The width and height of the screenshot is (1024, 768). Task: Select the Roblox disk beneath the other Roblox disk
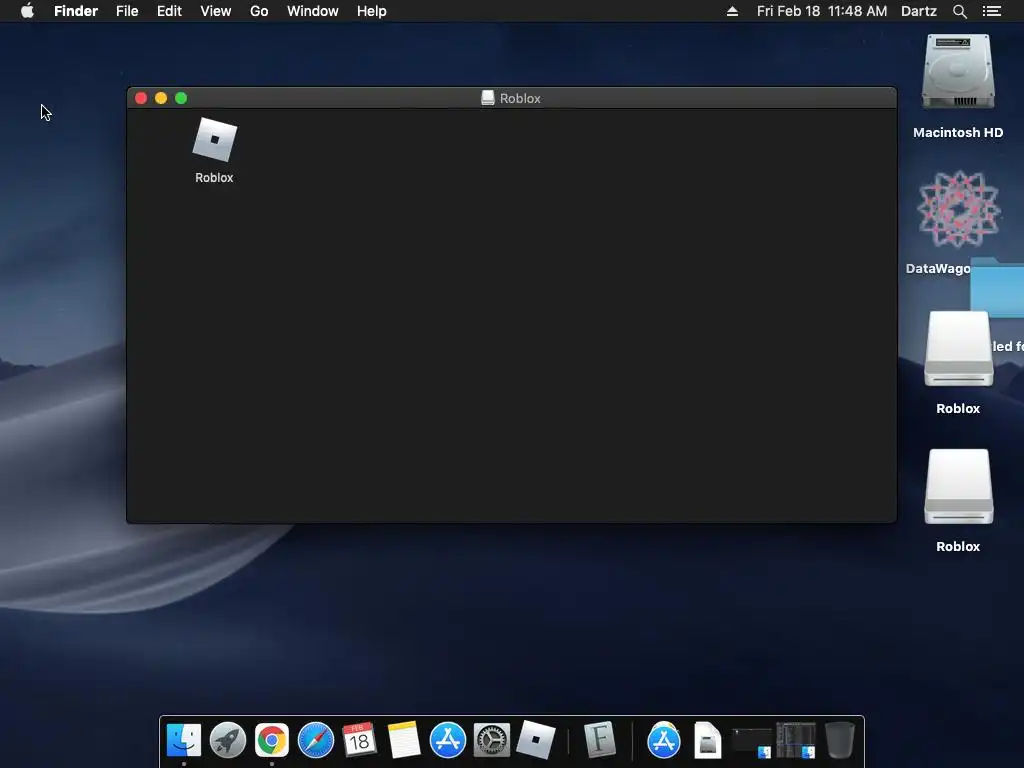coord(958,487)
